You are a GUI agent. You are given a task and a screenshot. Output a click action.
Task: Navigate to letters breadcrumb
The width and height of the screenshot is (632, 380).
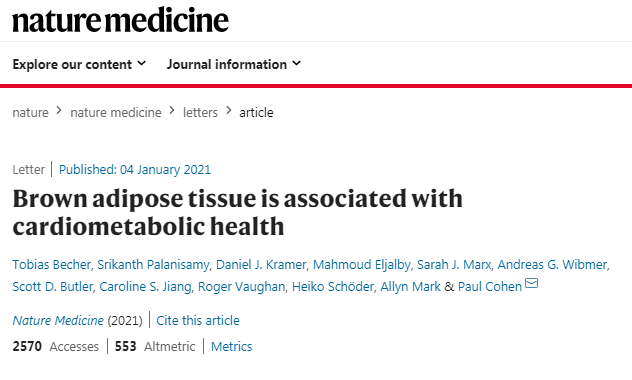[x=200, y=112]
